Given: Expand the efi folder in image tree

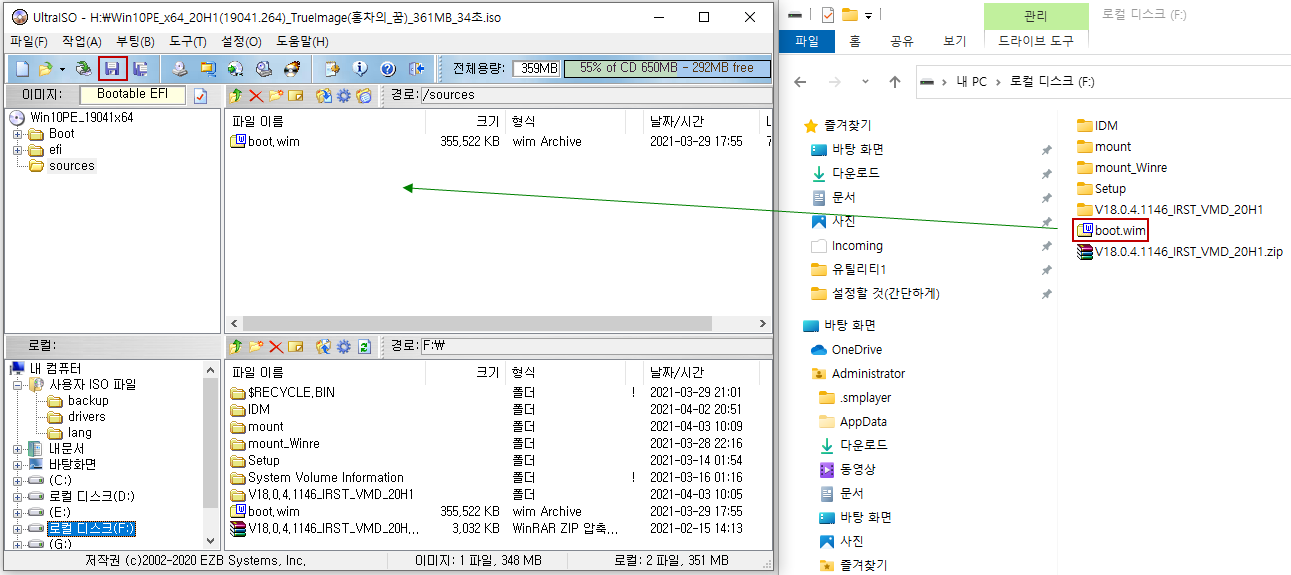Looking at the screenshot, I should coord(18,150).
